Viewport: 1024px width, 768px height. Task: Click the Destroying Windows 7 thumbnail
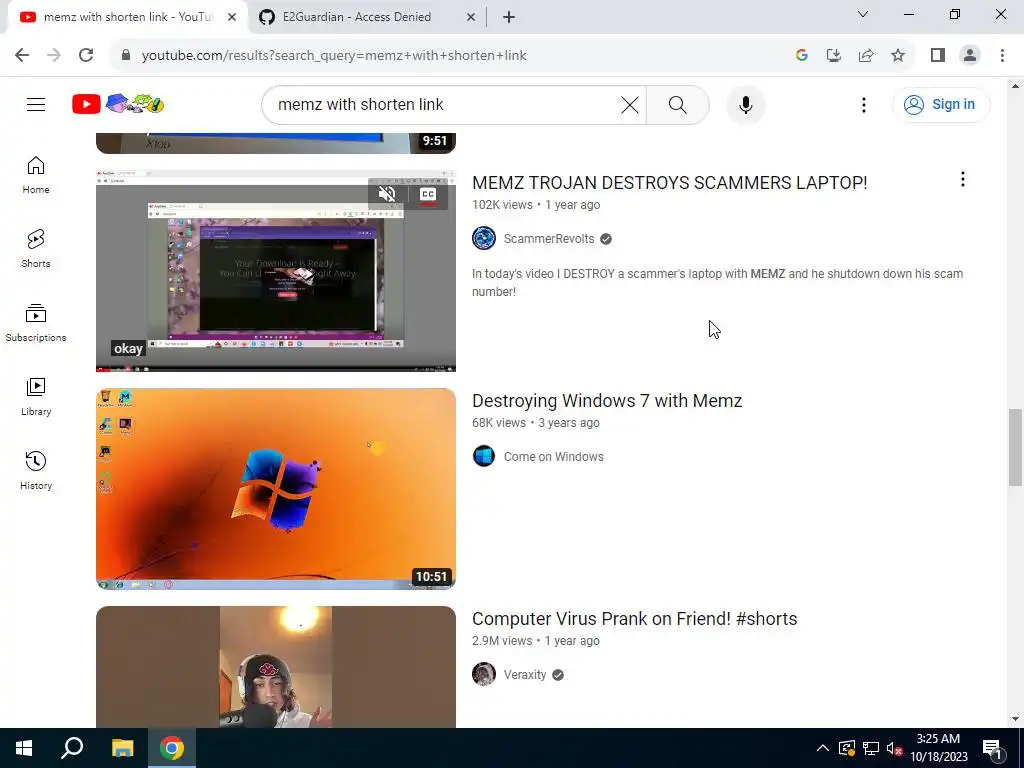point(276,488)
